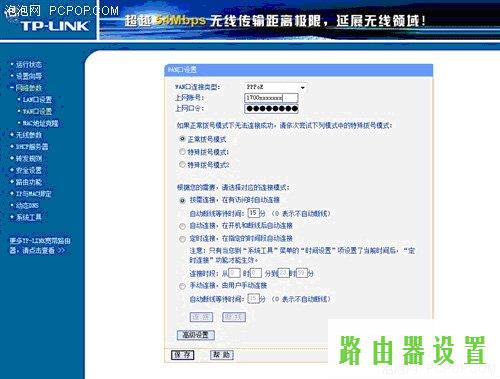Viewport: 500px width, 379px height.
Task: Open the 更多TP-LINK宽带路由器 link
Action: [40, 246]
